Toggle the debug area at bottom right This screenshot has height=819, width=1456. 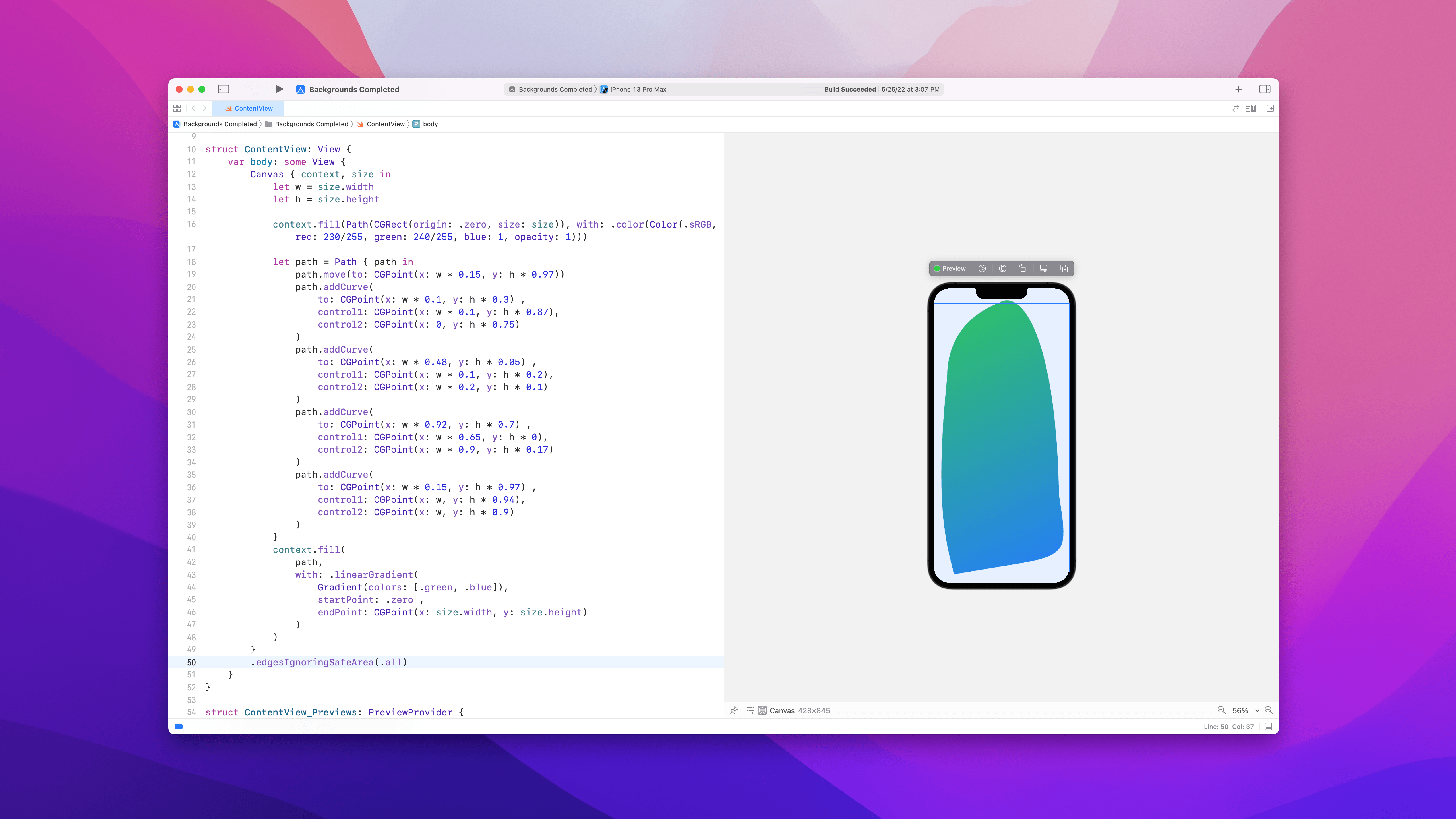[1268, 727]
